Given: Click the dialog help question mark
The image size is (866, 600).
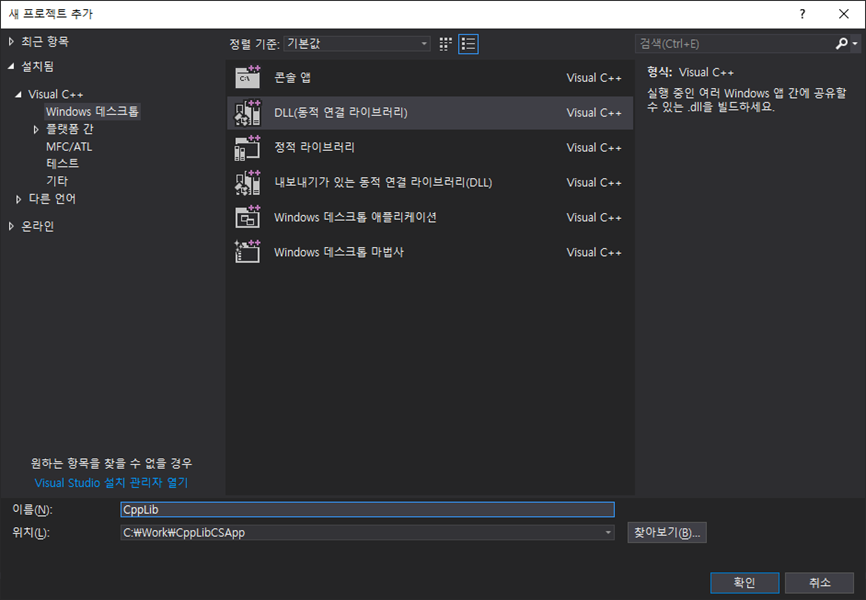Looking at the screenshot, I should 802,13.
